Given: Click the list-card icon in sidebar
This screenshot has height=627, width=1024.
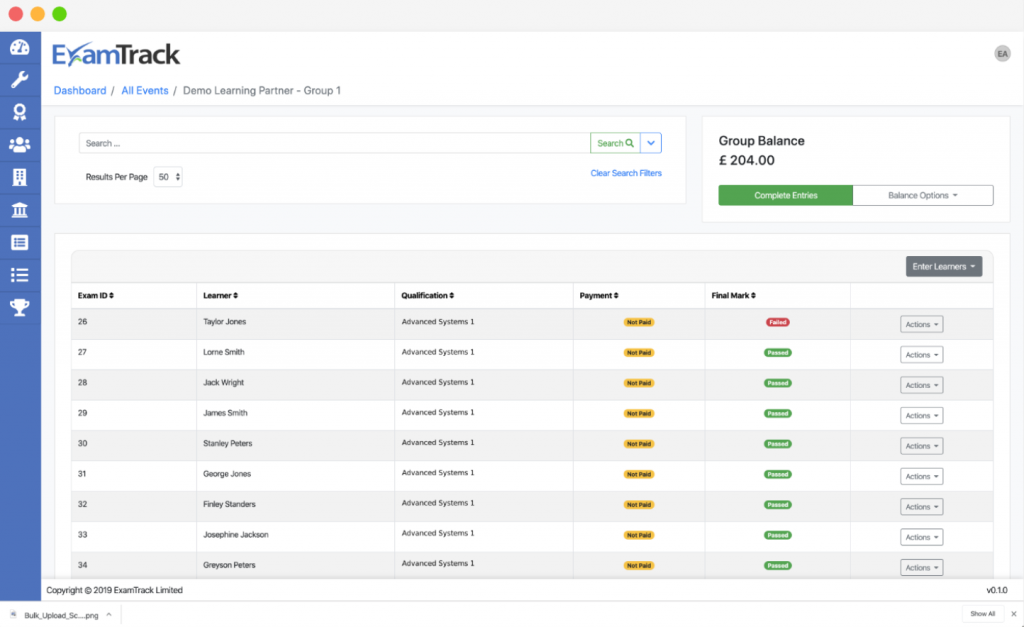Looking at the screenshot, I should (20, 242).
